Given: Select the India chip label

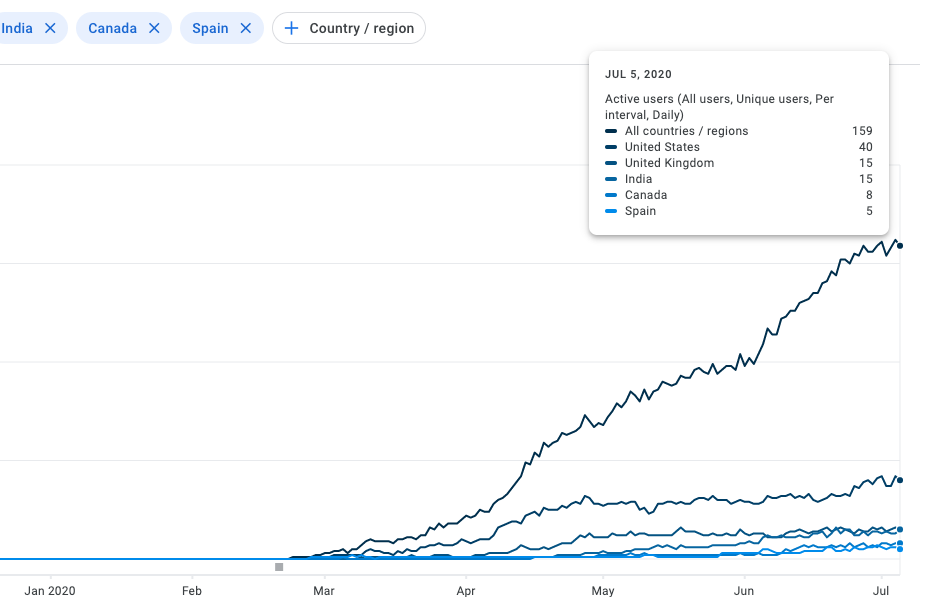Looking at the screenshot, I should pos(17,28).
